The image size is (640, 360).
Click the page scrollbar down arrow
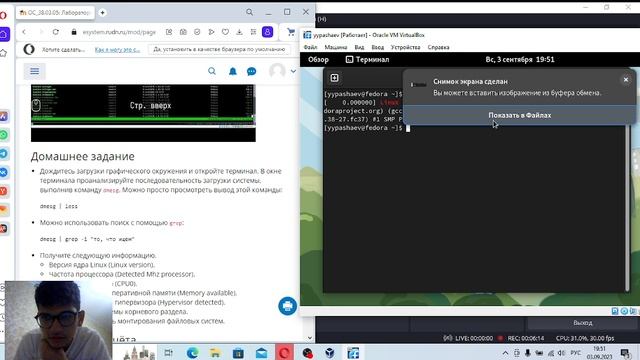coord(310,338)
